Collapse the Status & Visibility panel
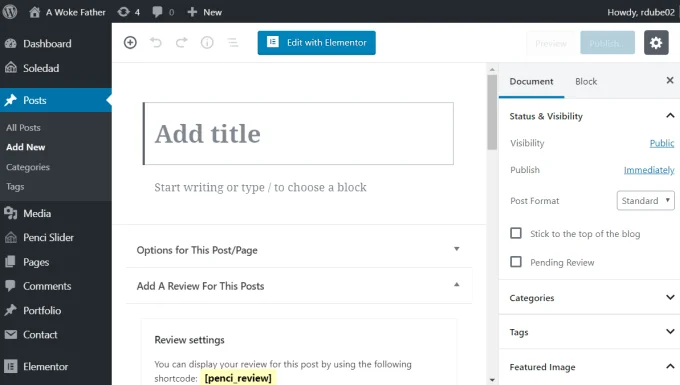 589,116
